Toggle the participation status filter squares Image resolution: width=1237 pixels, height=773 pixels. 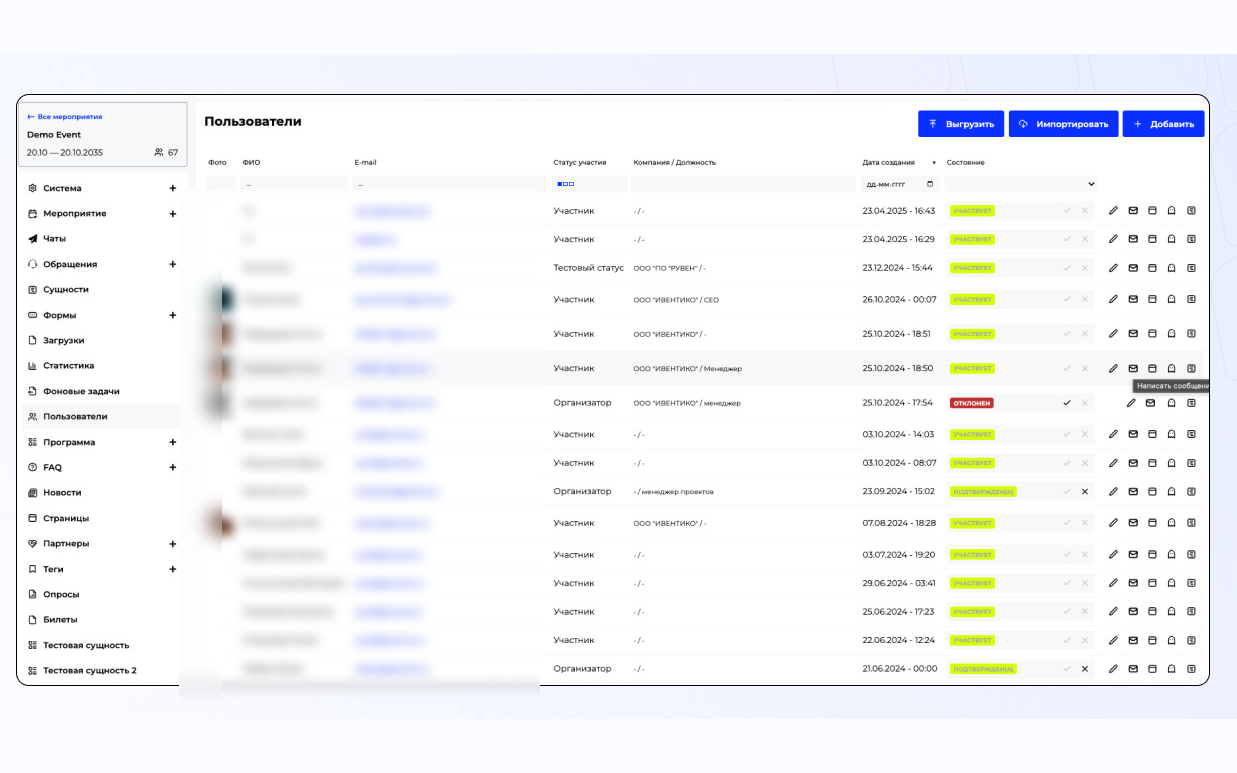pos(566,184)
